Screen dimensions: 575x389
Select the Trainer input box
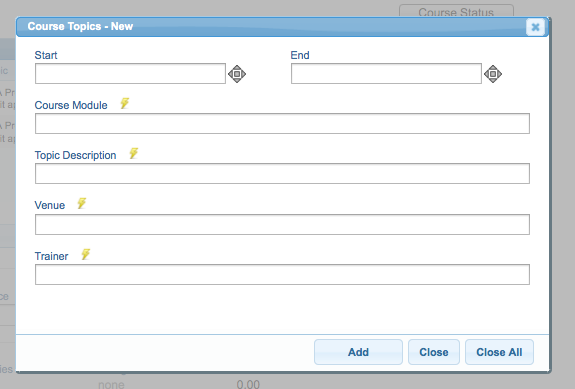pyautogui.click(x=282, y=274)
